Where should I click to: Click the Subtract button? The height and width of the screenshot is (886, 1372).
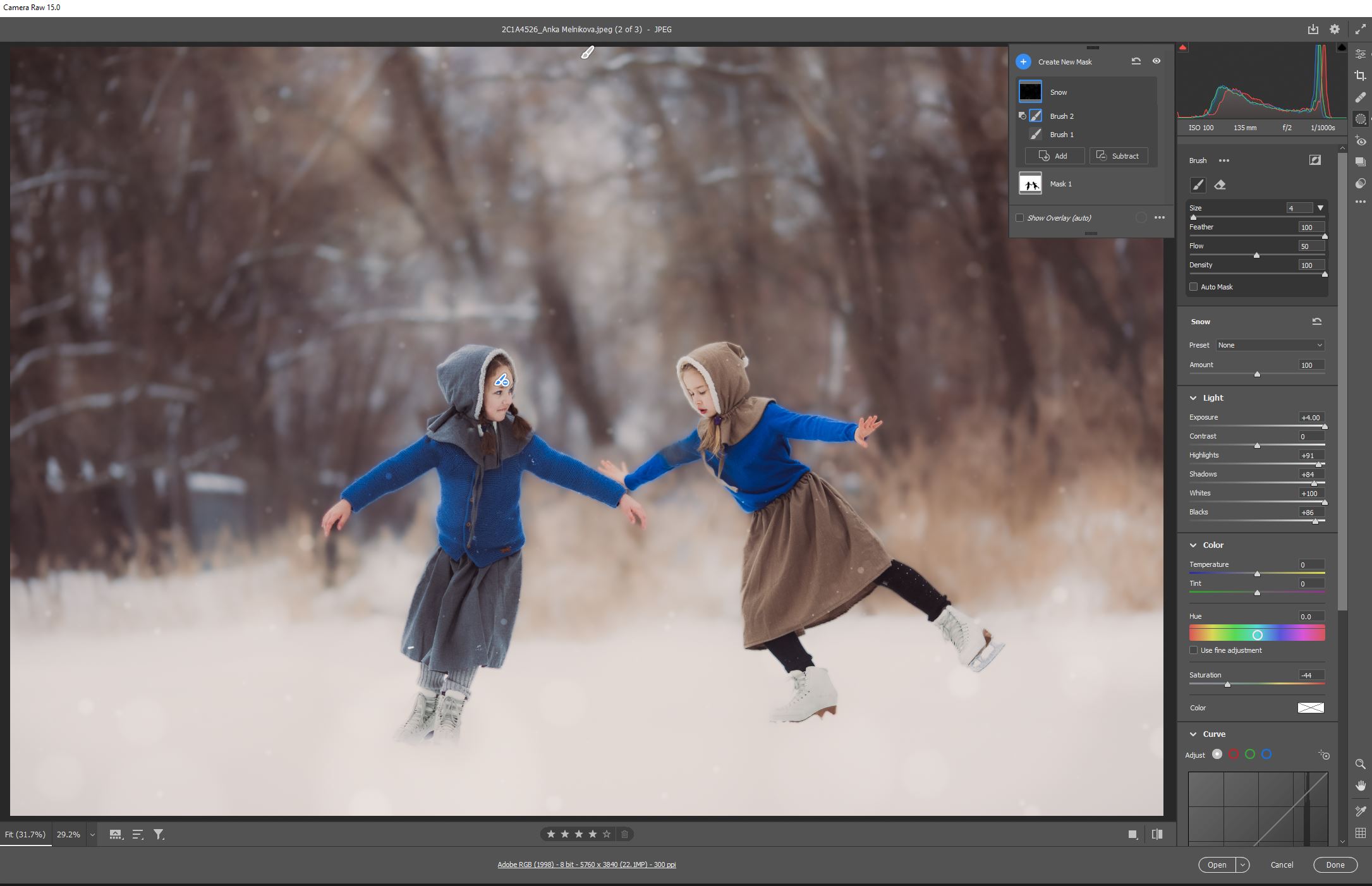coord(1118,156)
